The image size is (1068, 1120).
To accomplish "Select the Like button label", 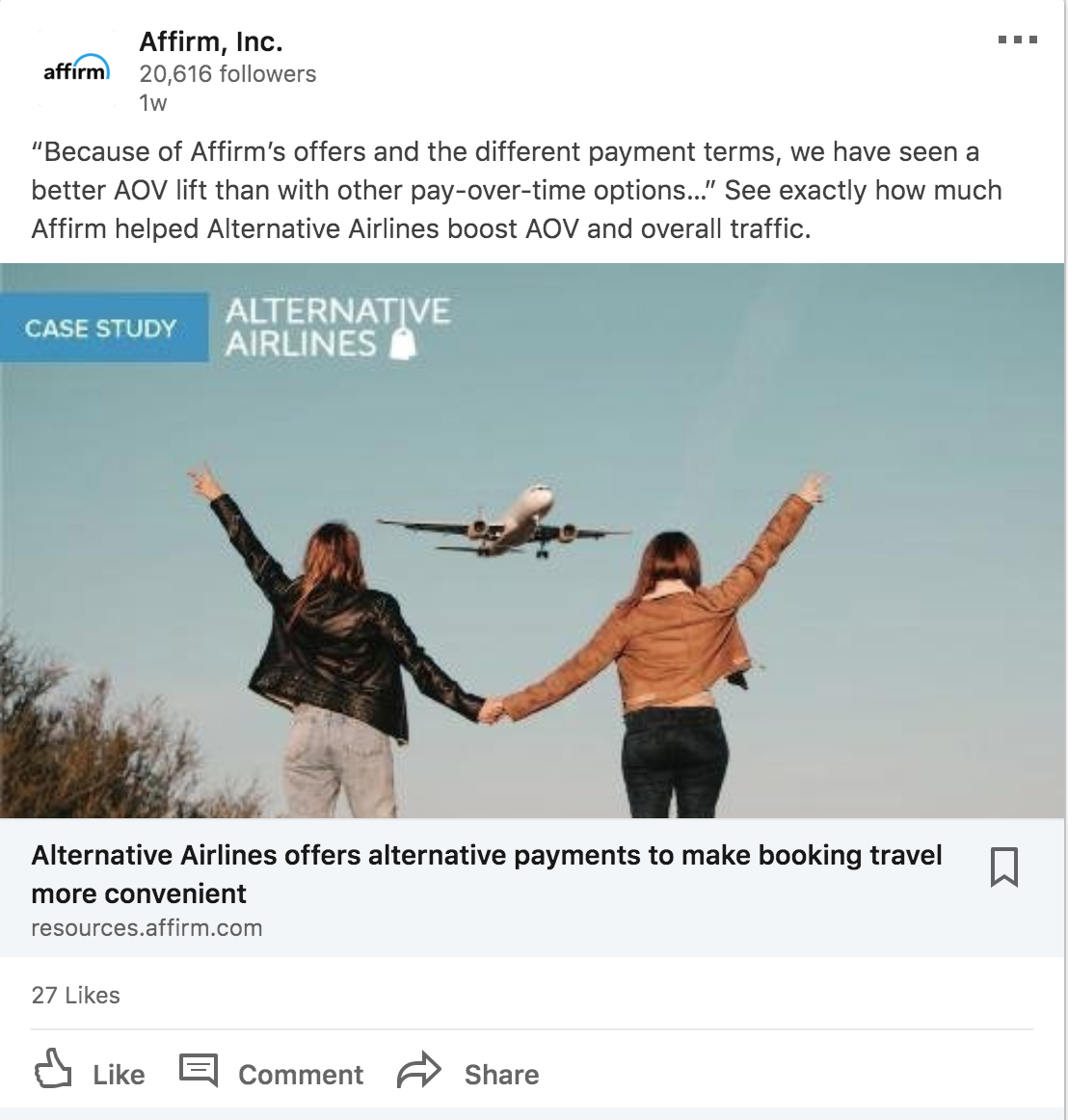I will [x=119, y=1075].
